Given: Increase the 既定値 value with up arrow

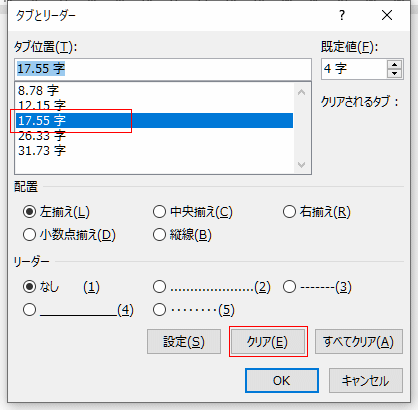Looking at the screenshot, I should (x=395, y=65).
